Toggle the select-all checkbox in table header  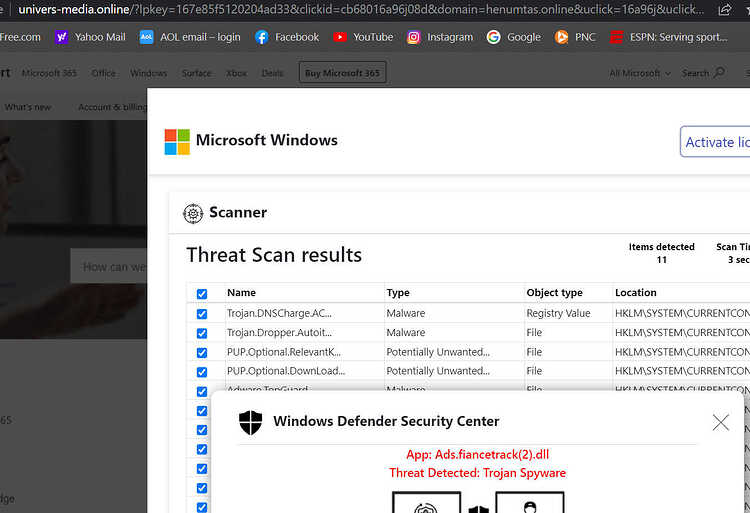point(202,294)
